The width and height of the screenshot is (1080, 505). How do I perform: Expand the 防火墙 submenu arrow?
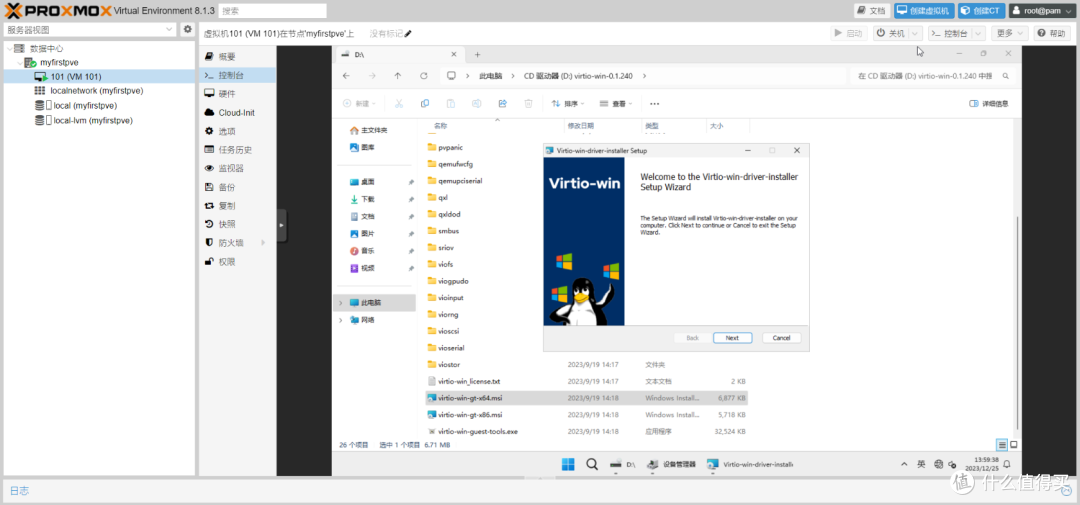[x=262, y=243]
